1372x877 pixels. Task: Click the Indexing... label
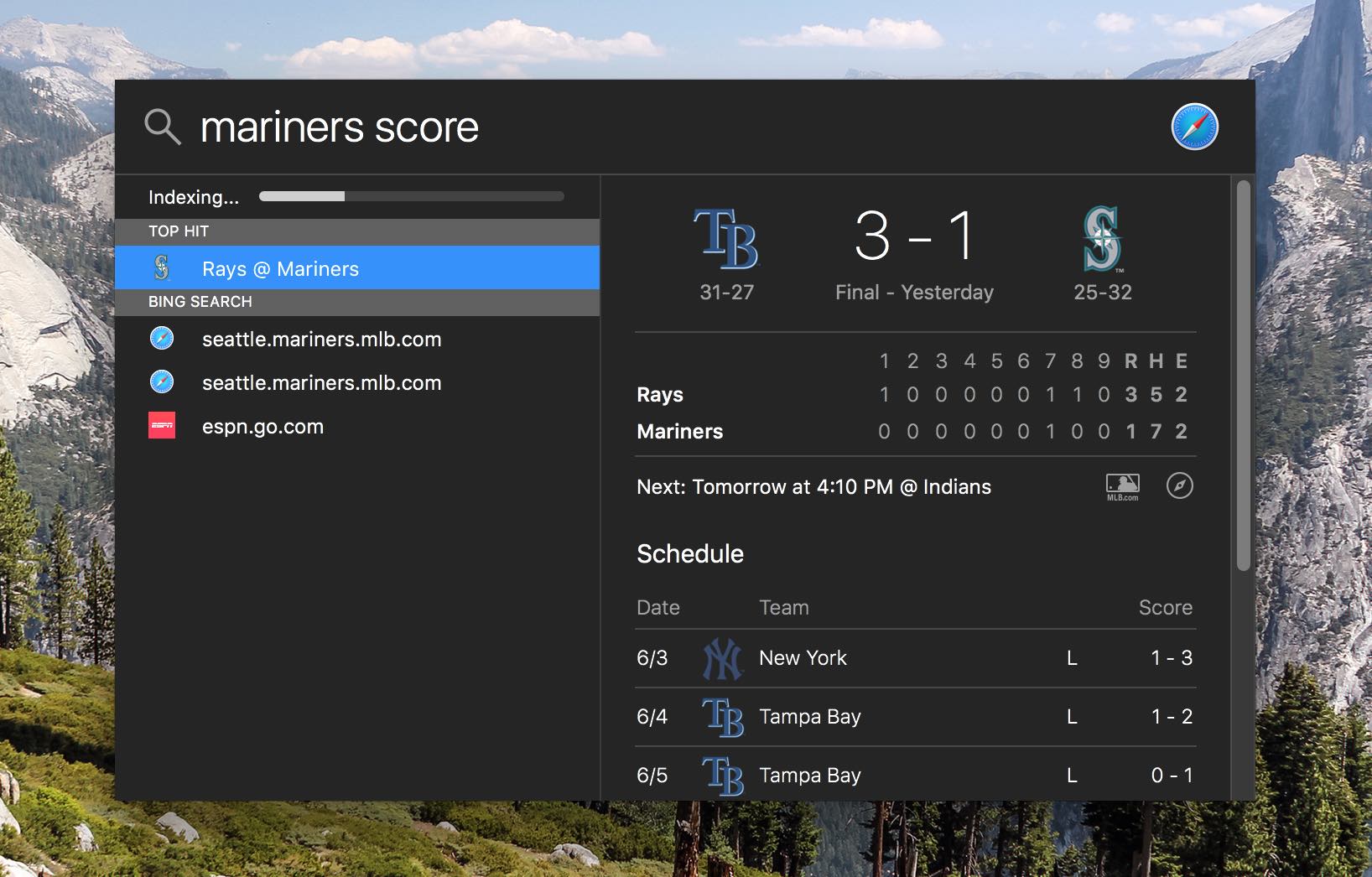(x=194, y=197)
